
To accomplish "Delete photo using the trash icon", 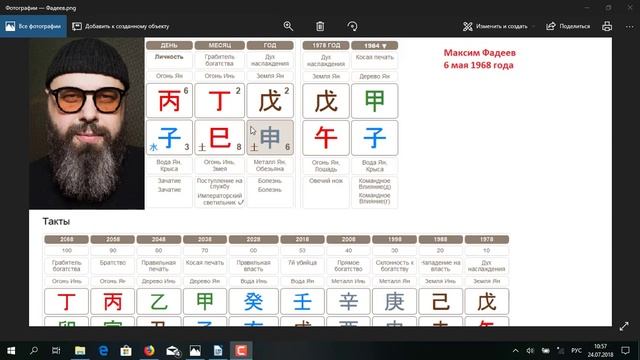I will [320, 26].
